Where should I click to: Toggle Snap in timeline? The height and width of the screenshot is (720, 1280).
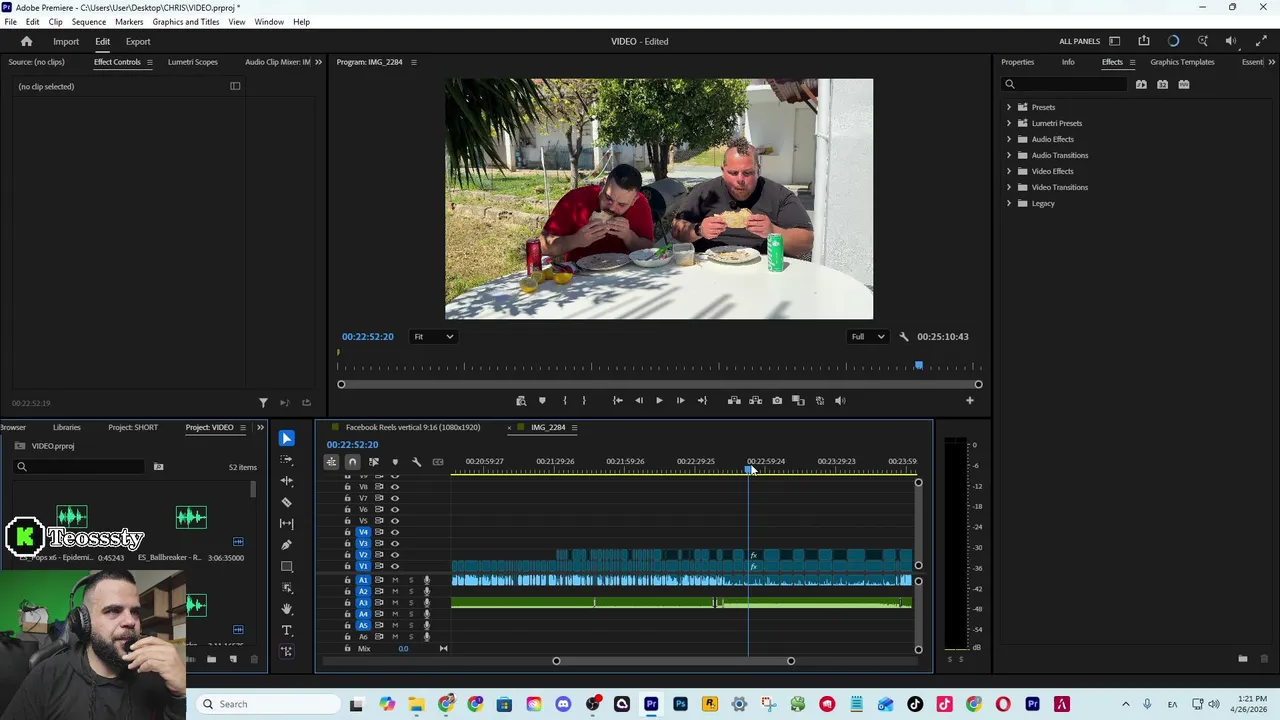352,462
